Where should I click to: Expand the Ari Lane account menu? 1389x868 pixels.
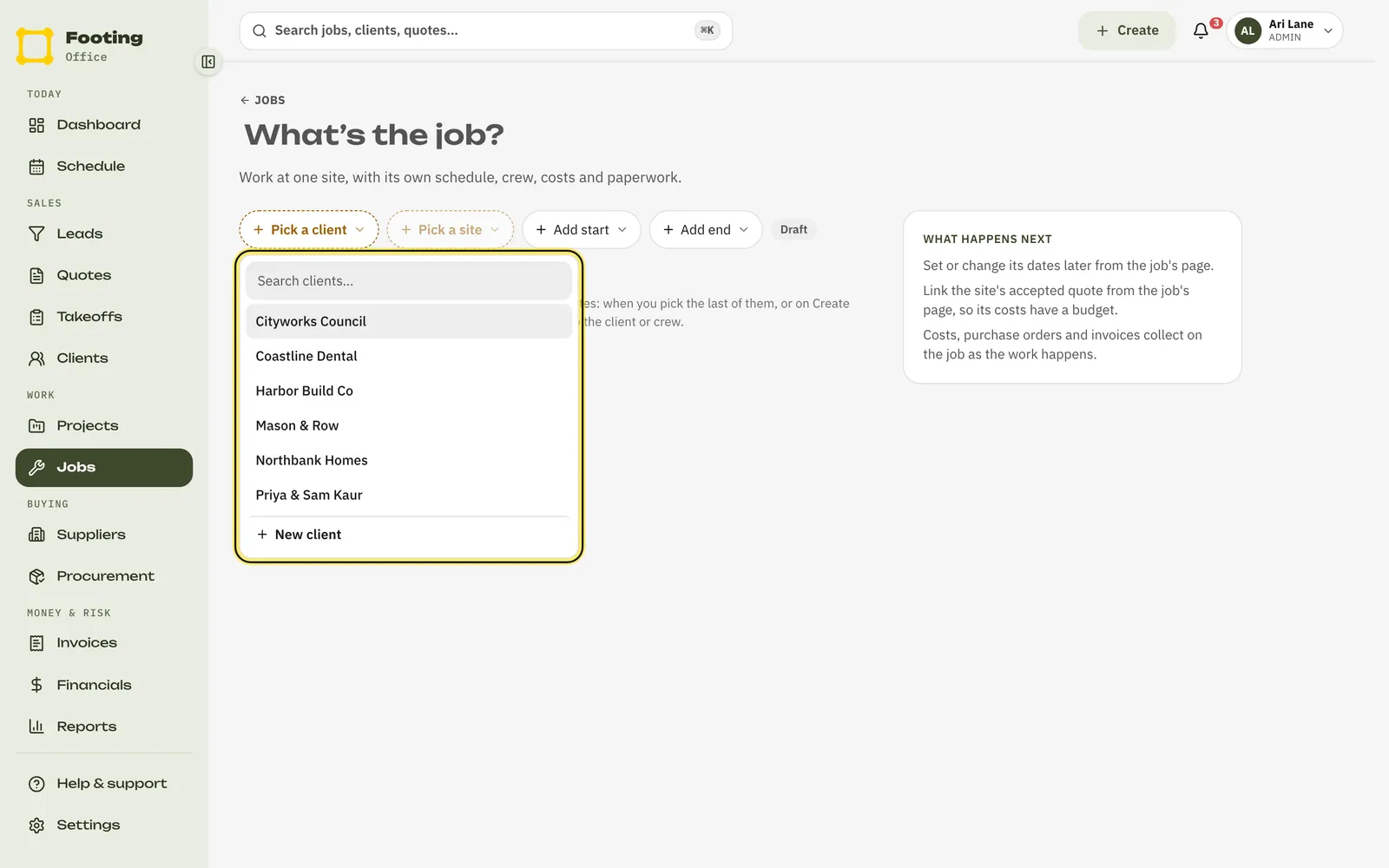coord(1285,30)
